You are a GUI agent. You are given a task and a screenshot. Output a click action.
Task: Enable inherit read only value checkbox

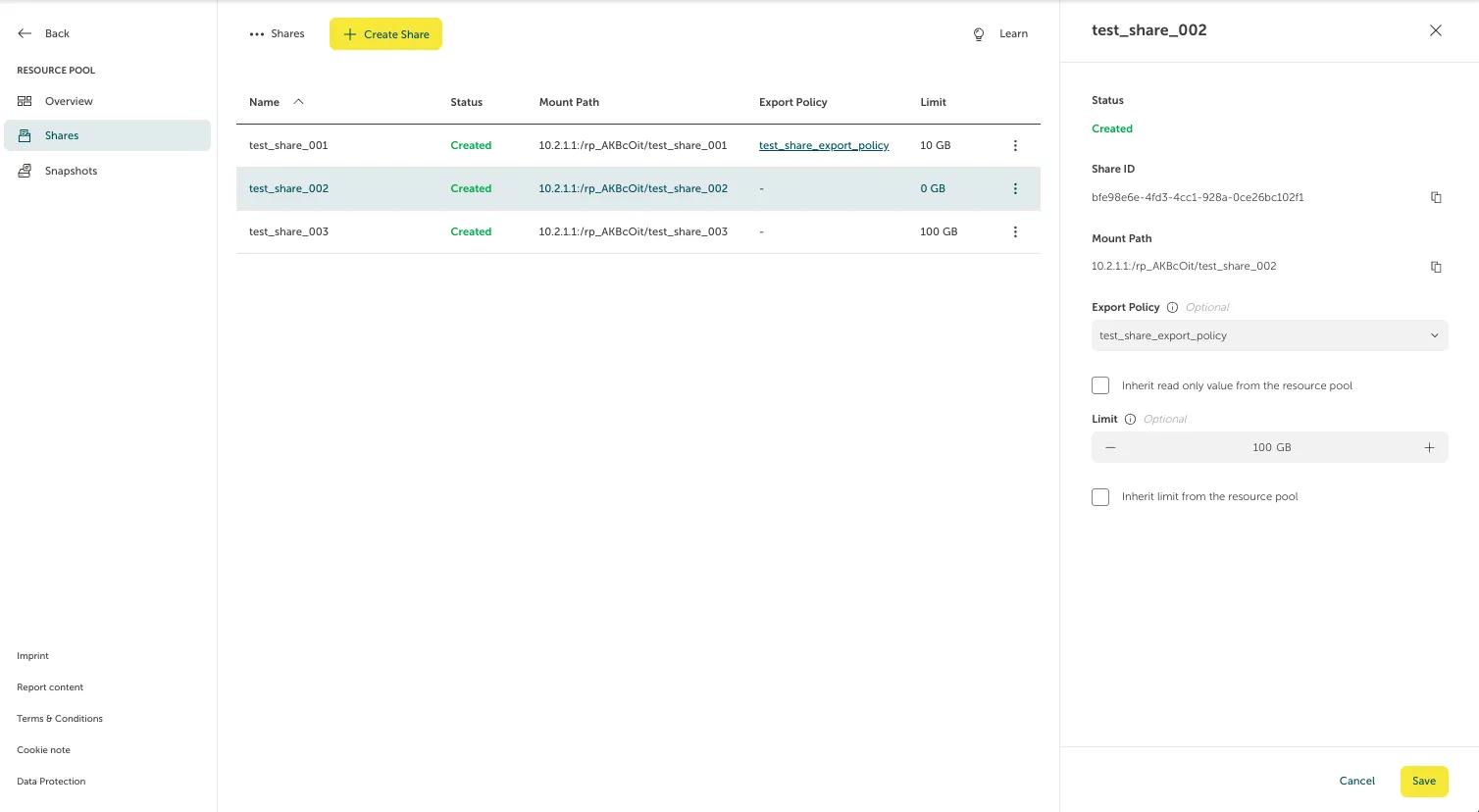(1100, 386)
